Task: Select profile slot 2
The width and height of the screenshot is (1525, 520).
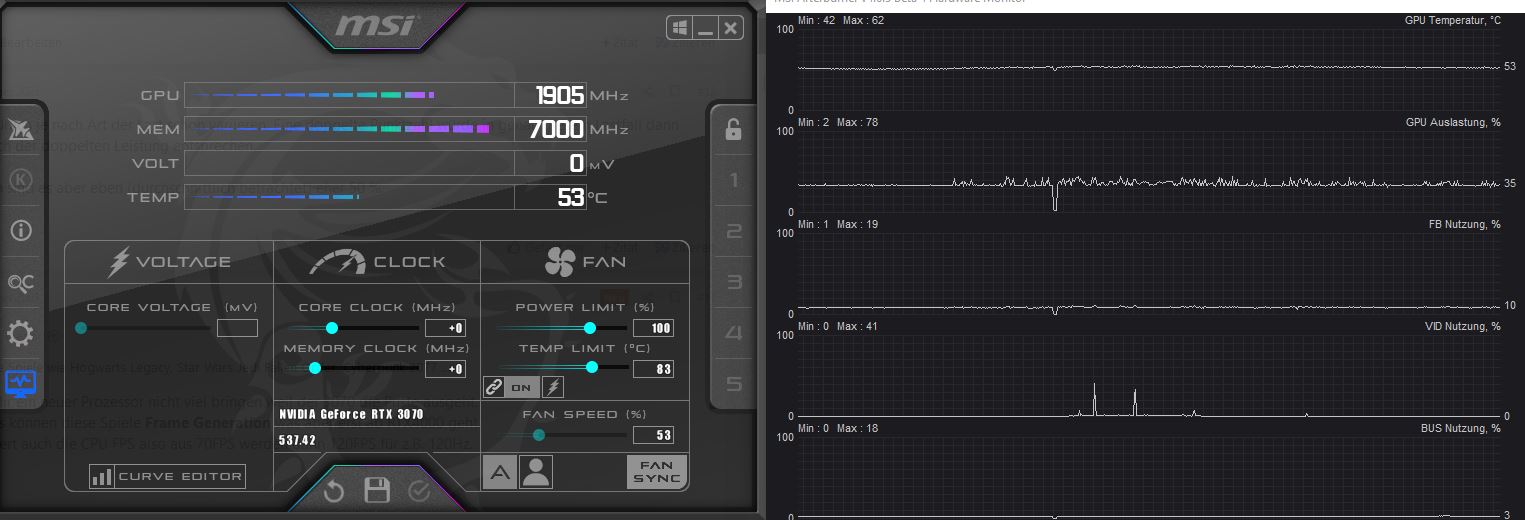Action: [733, 232]
